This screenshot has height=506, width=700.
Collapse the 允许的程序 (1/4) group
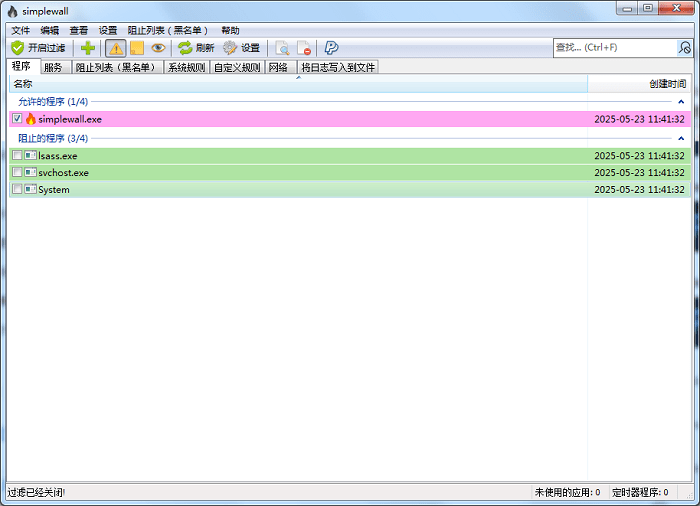681,102
